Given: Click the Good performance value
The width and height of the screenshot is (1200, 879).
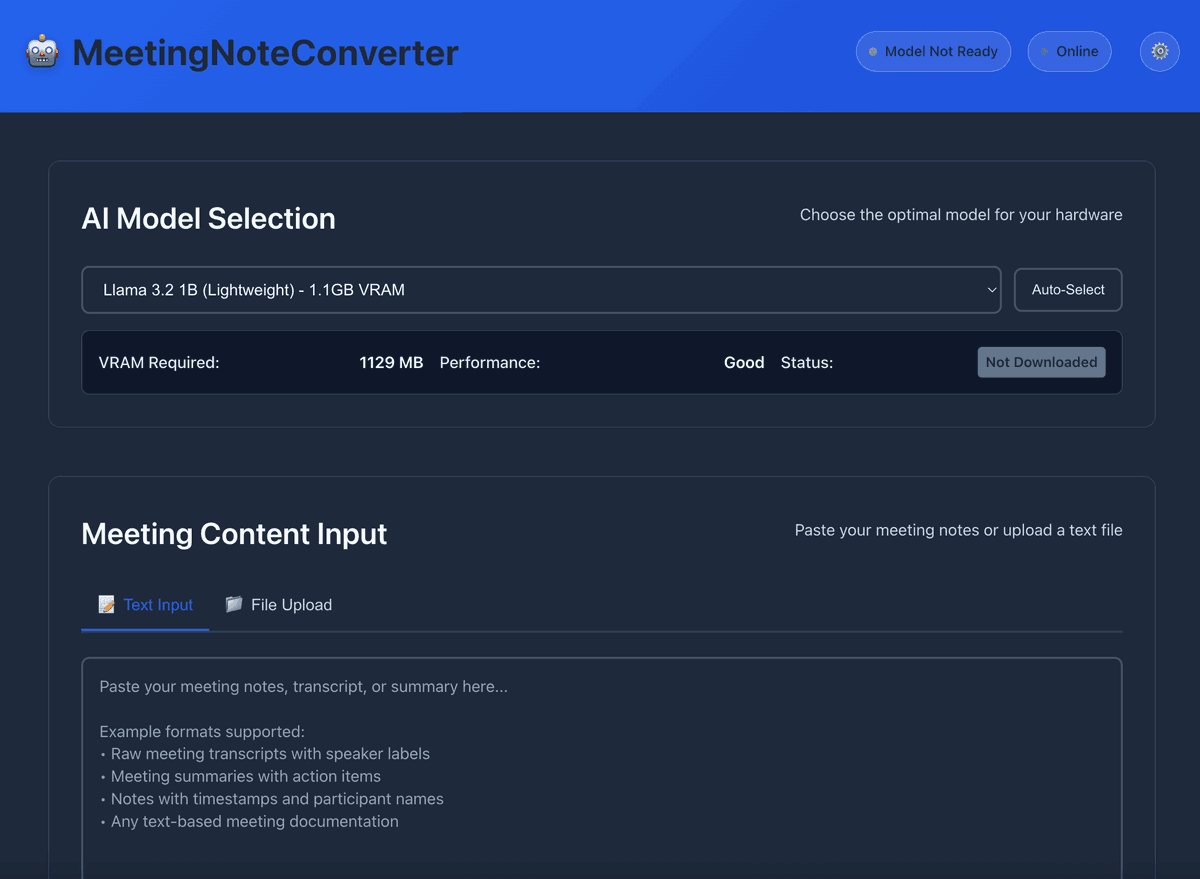Looking at the screenshot, I should (x=744, y=362).
